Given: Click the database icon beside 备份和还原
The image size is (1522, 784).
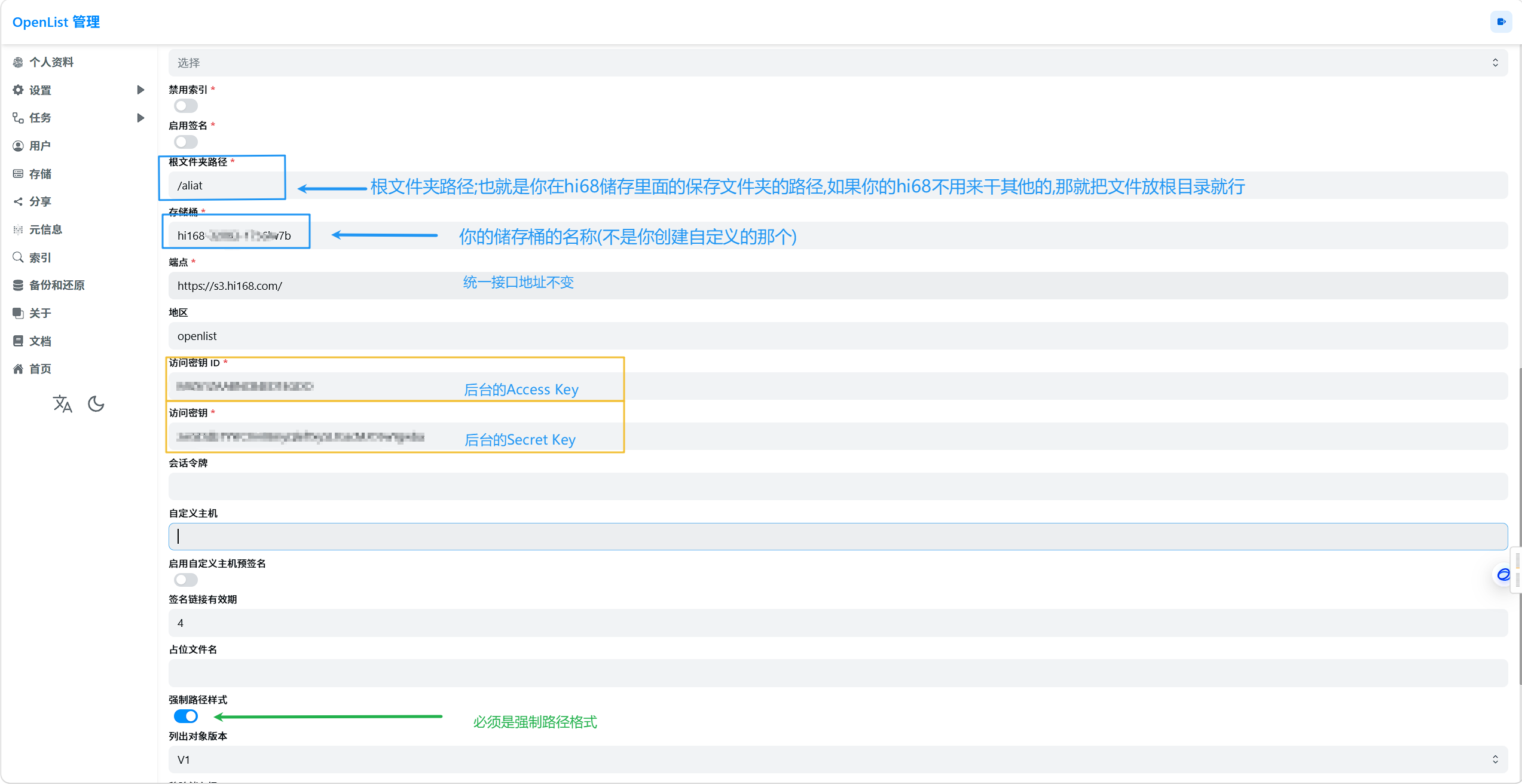Looking at the screenshot, I should 19,286.
